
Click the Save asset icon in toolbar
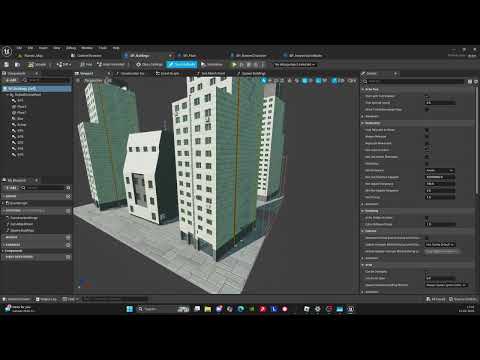(x=6, y=64)
